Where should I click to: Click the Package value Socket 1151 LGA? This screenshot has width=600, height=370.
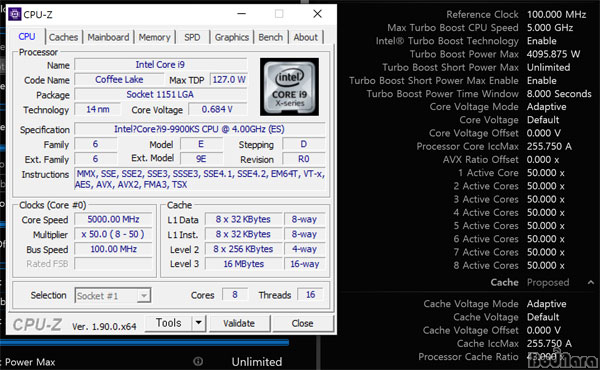pos(161,95)
